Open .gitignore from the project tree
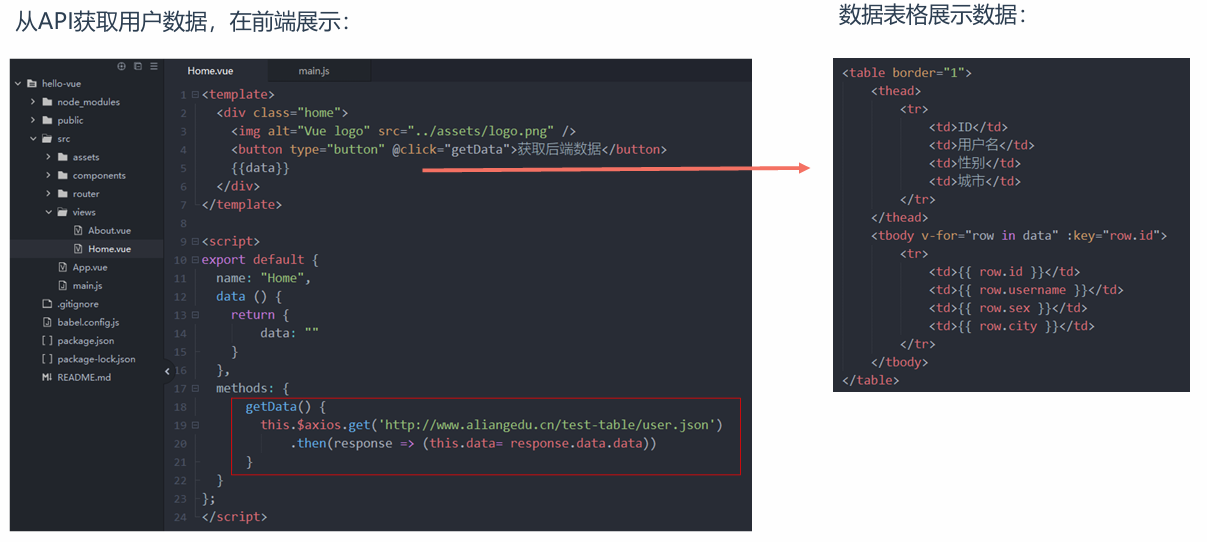 click(x=78, y=304)
